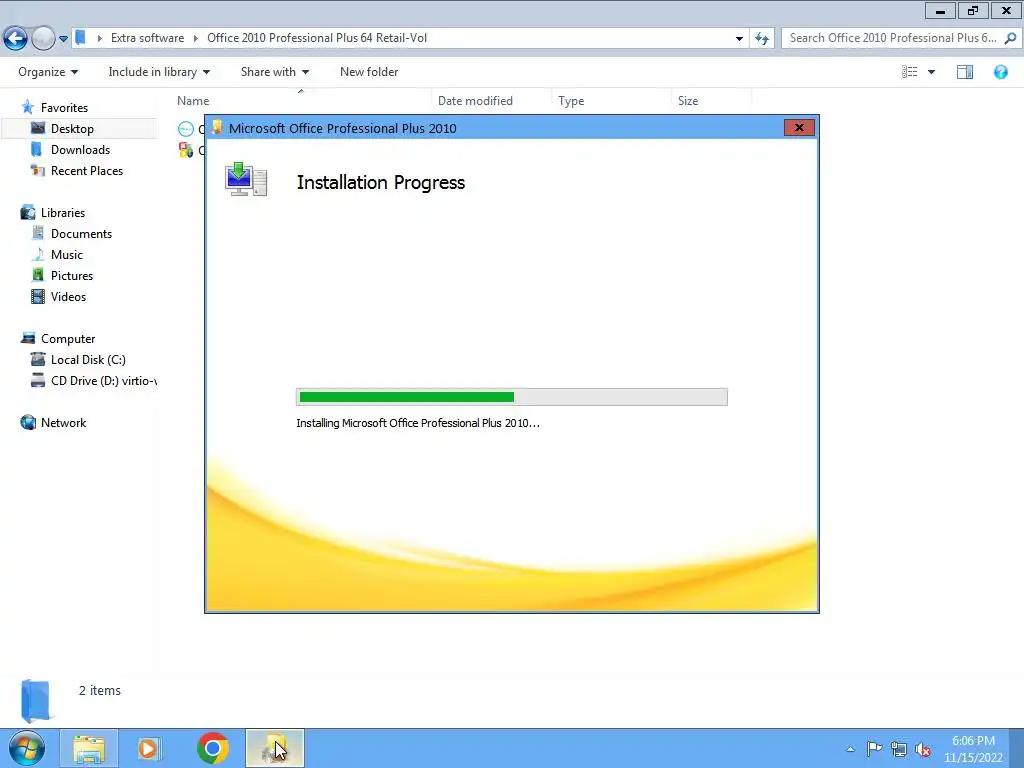The height and width of the screenshot is (768, 1024).
Task: Open the Music library
Action: 67,255
